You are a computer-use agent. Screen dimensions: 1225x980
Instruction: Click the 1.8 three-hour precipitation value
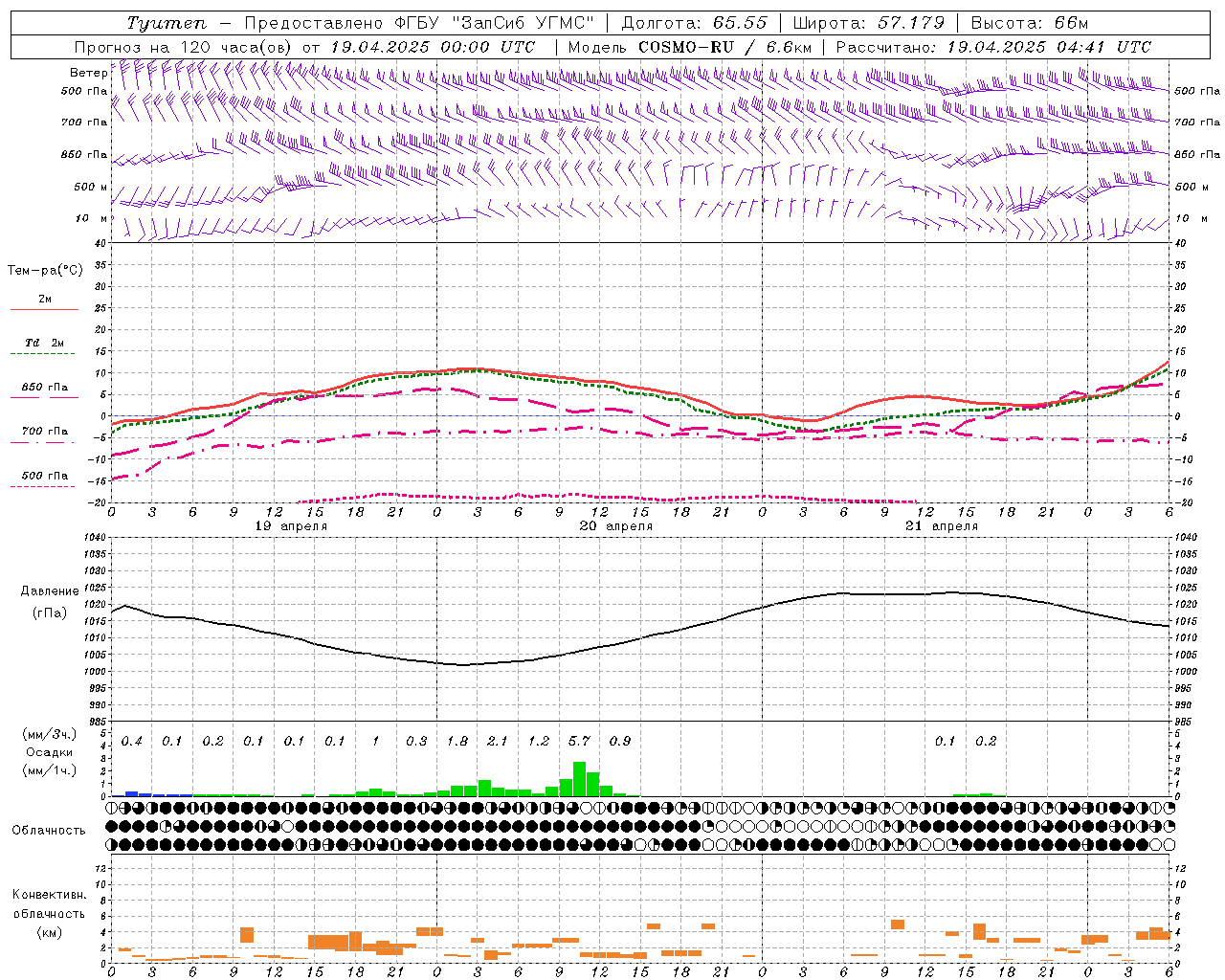point(457,741)
